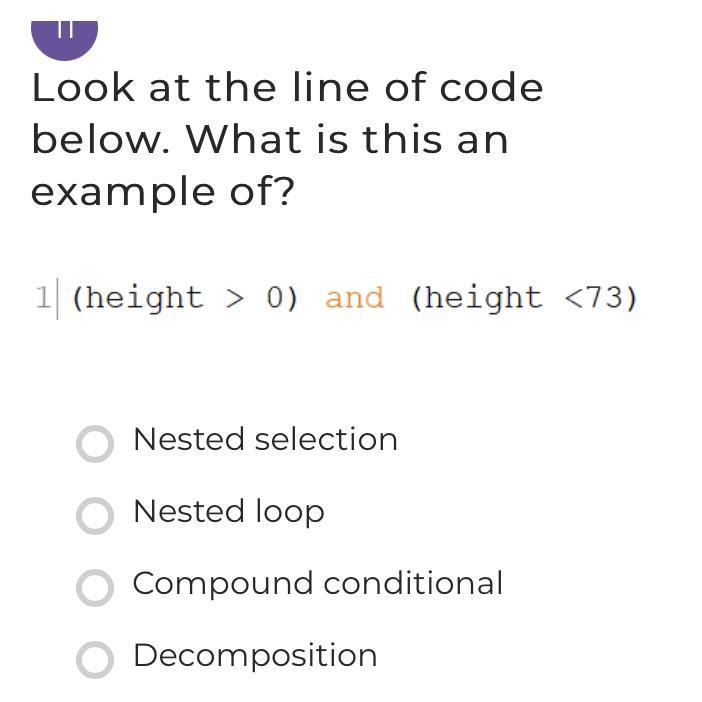Image resolution: width=702 pixels, height=702 pixels.
Task: Click the greater-than sign in the code
Action: point(234,298)
